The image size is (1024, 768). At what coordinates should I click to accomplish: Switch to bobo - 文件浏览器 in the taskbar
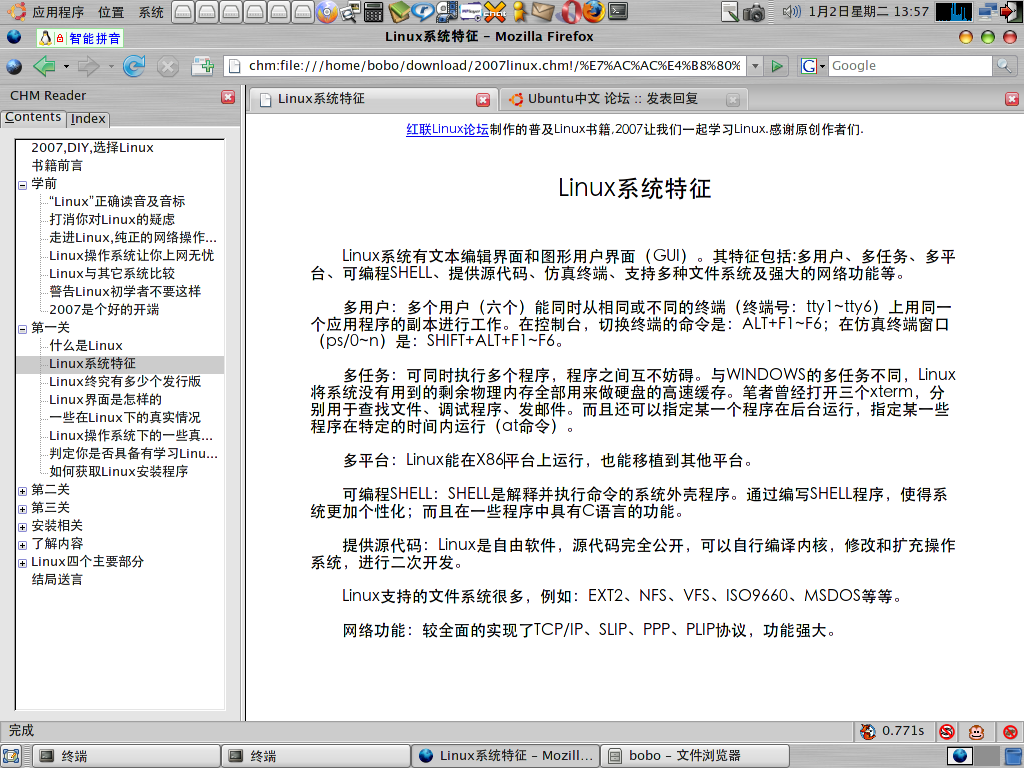click(694, 756)
